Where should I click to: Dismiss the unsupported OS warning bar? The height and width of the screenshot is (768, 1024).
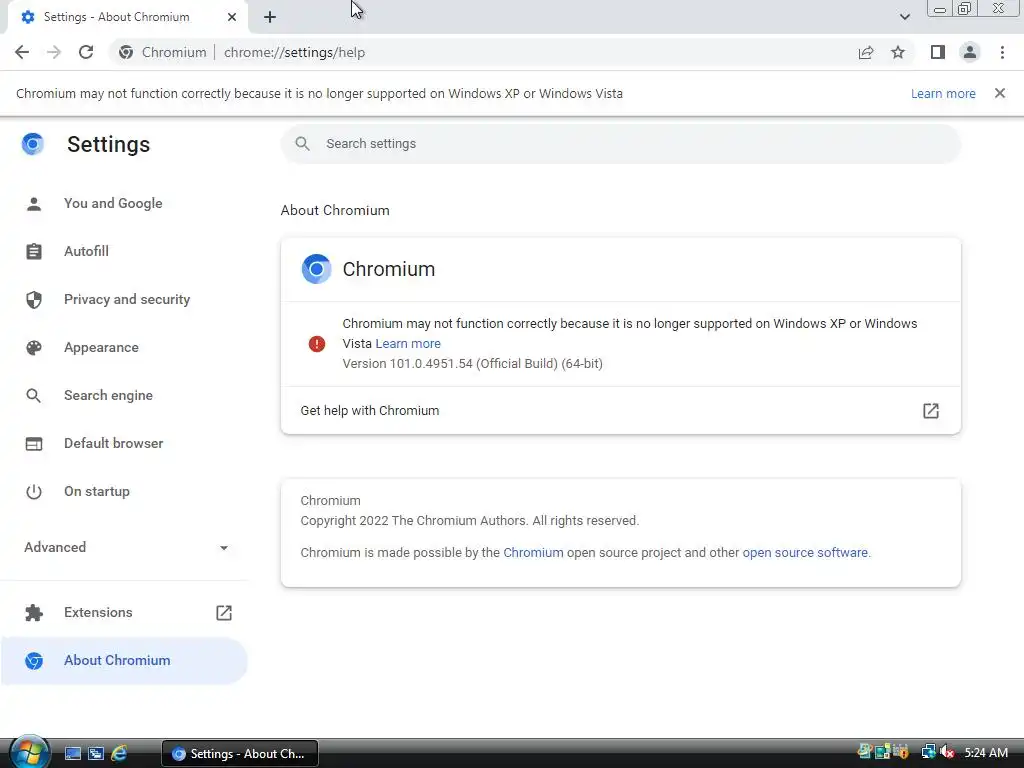pyautogui.click(x=1000, y=93)
